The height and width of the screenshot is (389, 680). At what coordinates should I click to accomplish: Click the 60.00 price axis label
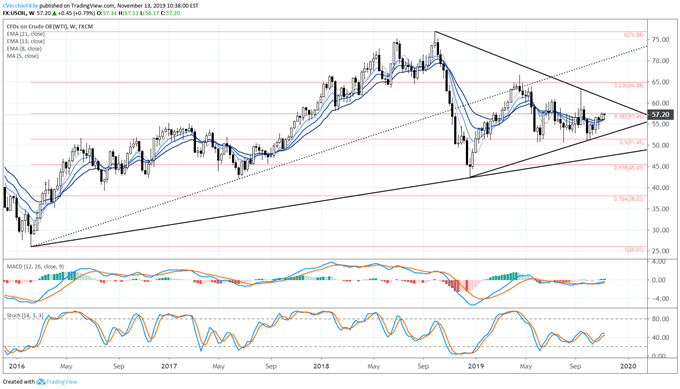pyautogui.click(x=660, y=103)
